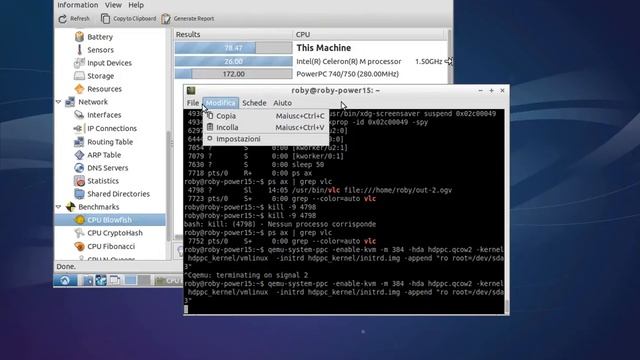640x360 pixels.
Task: Open the Information menu
Action: click(78, 5)
